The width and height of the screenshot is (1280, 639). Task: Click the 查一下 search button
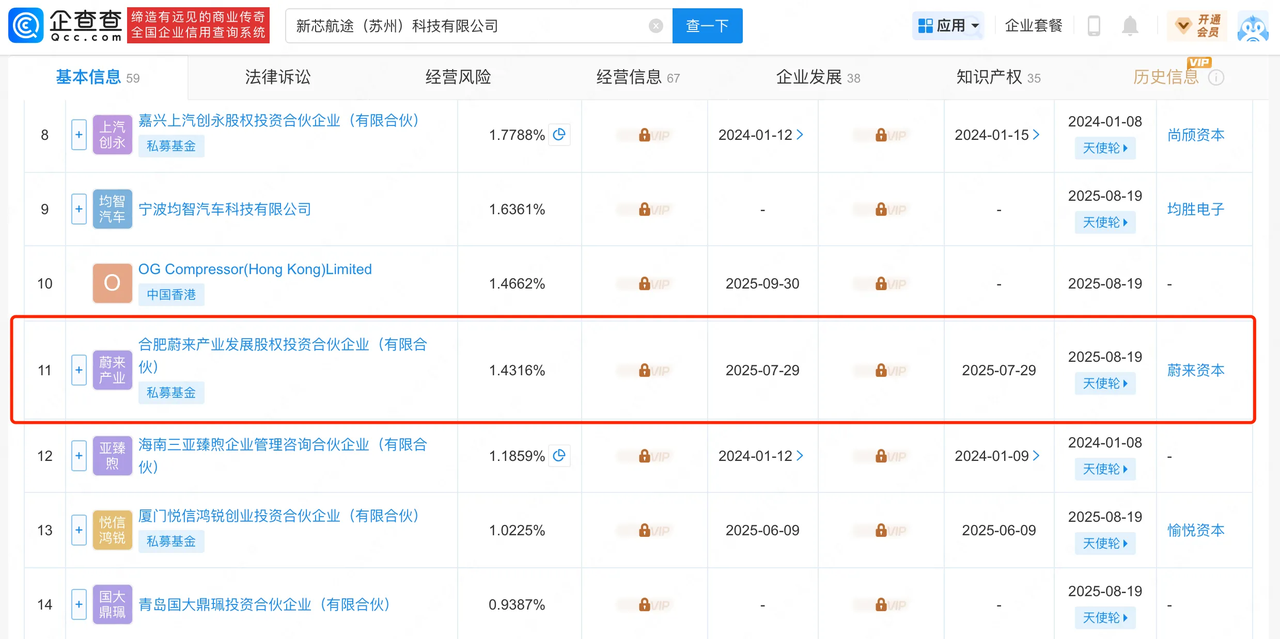tap(707, 26)
